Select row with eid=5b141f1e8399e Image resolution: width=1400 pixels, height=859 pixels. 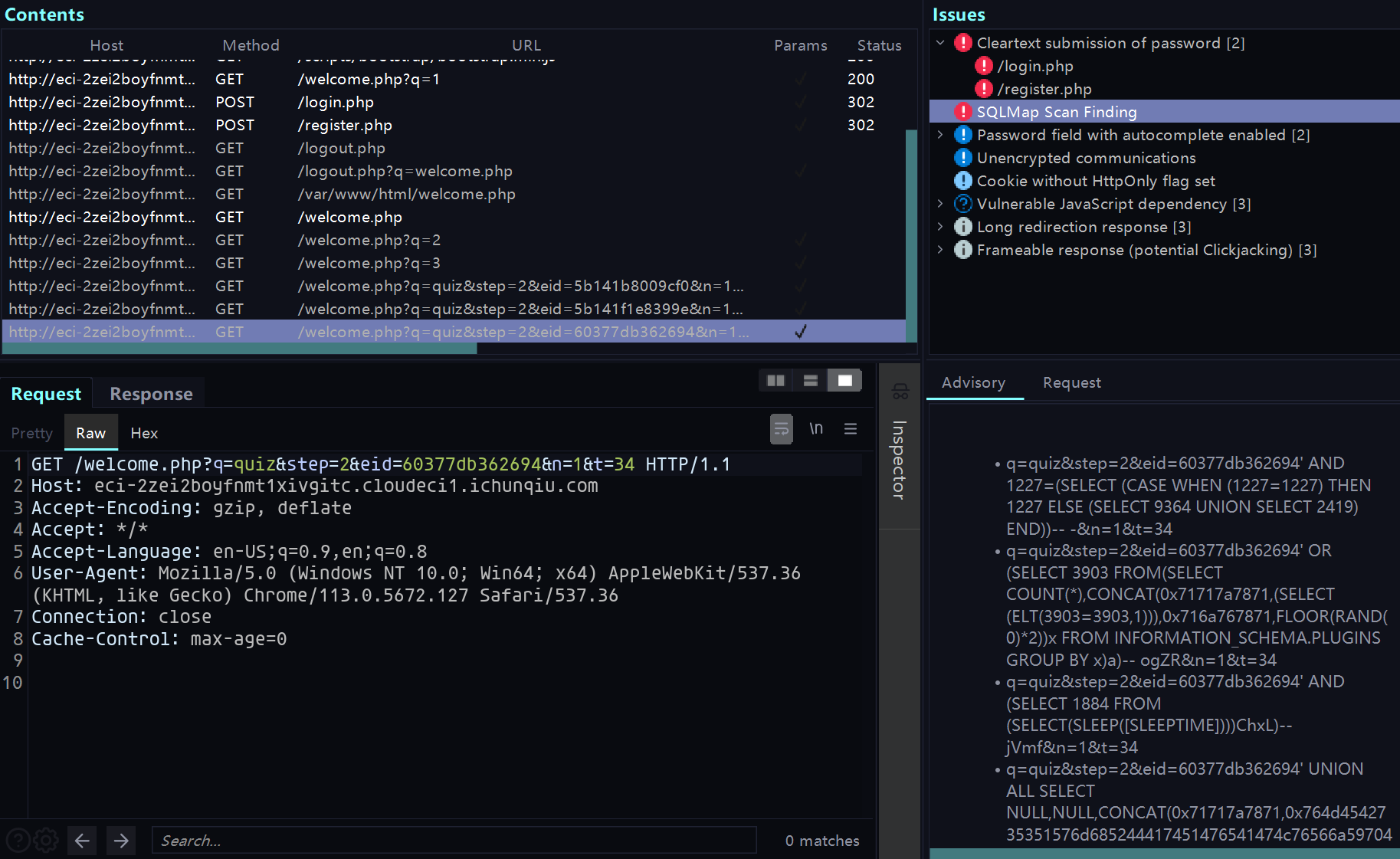(454, 309)
